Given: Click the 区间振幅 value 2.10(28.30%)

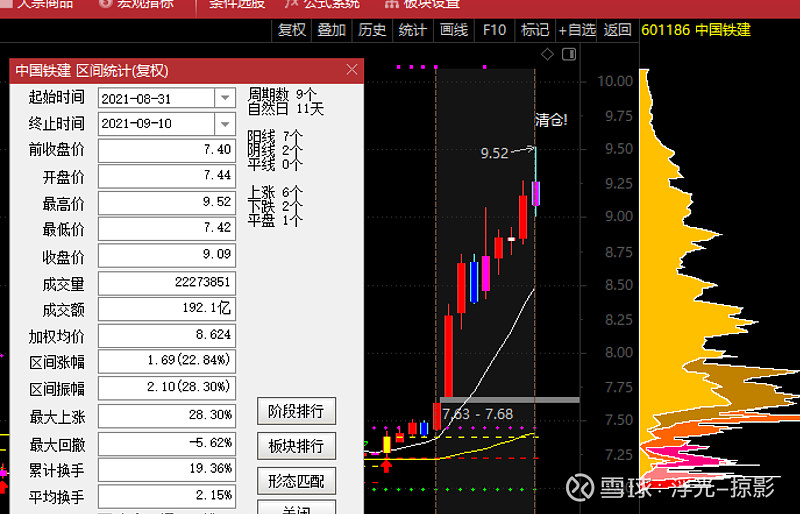Looking at the screenshot, I should (x=167, y=388).
